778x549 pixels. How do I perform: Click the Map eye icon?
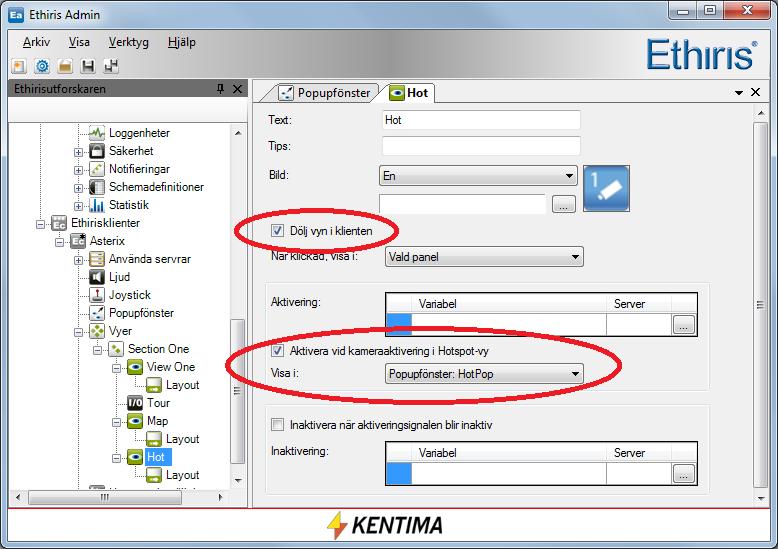click(x=135, y=421)
